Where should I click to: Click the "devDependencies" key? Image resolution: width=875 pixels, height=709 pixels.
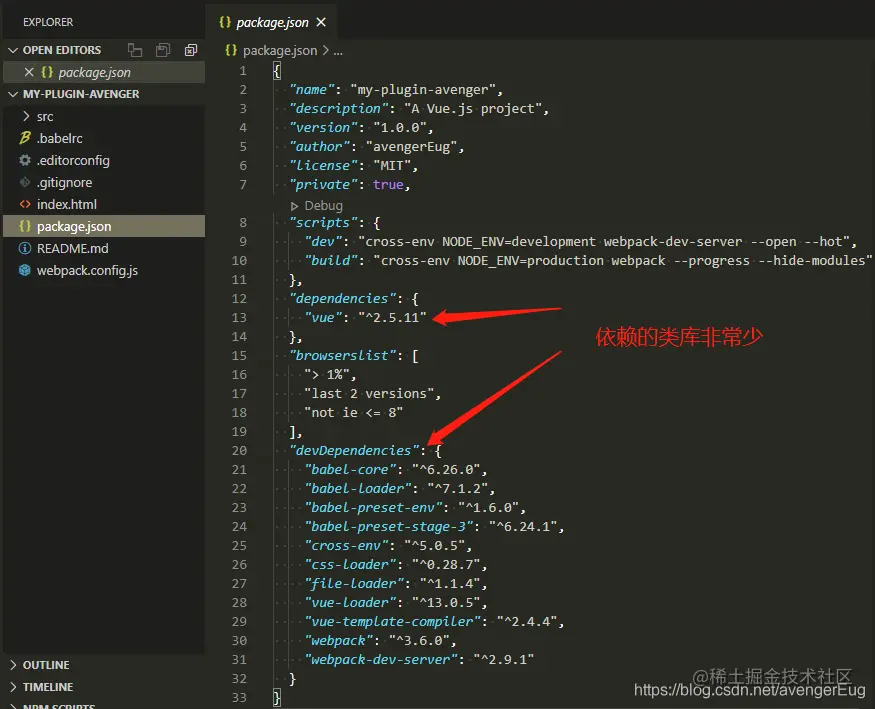point(354,450)
